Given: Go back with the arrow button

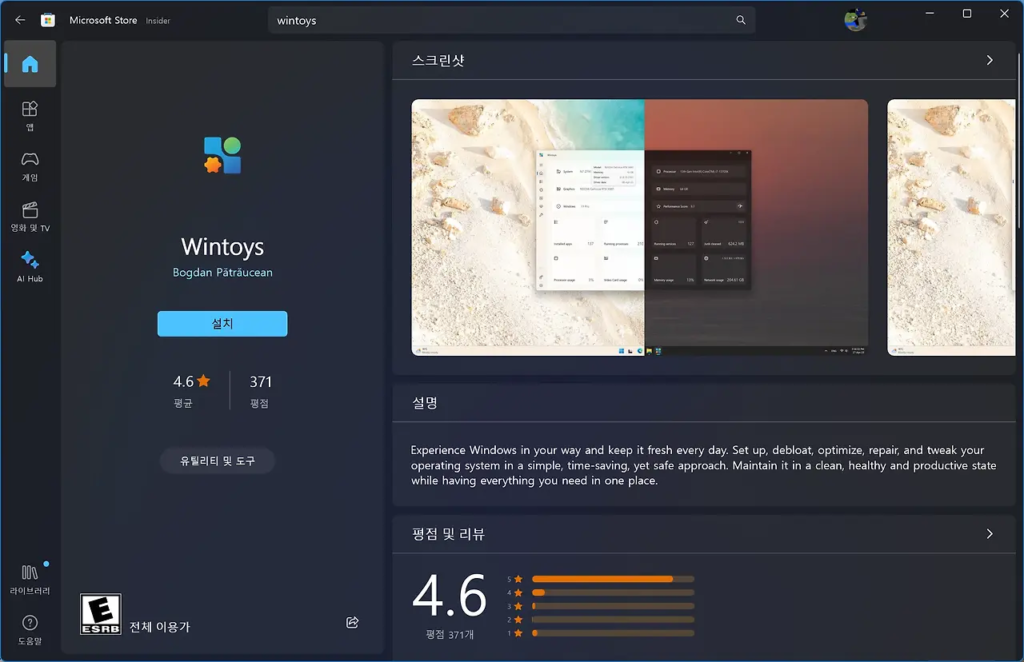Looking at the screenshot, I should coord(20,20).
